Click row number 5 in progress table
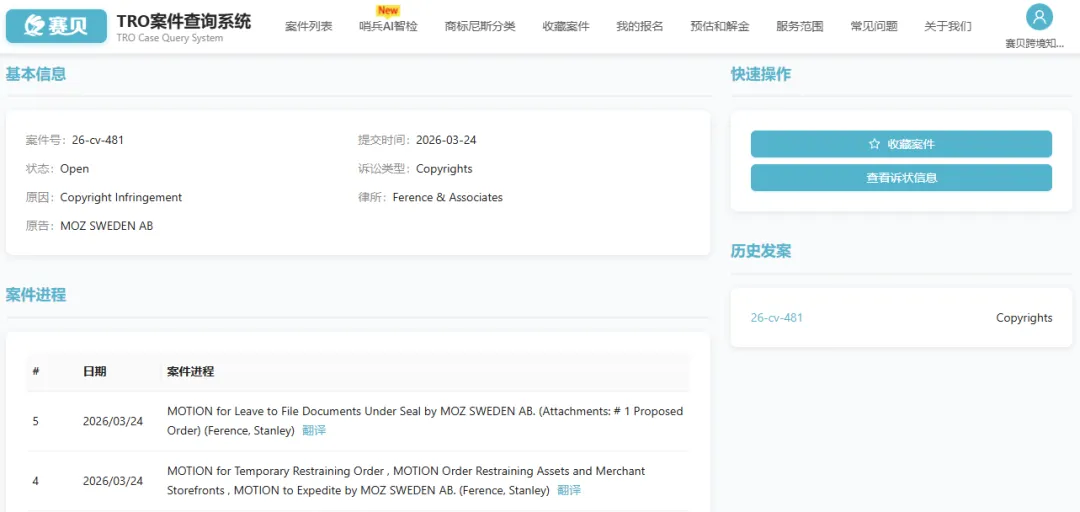1080x512 pixels. pos(36,421)
